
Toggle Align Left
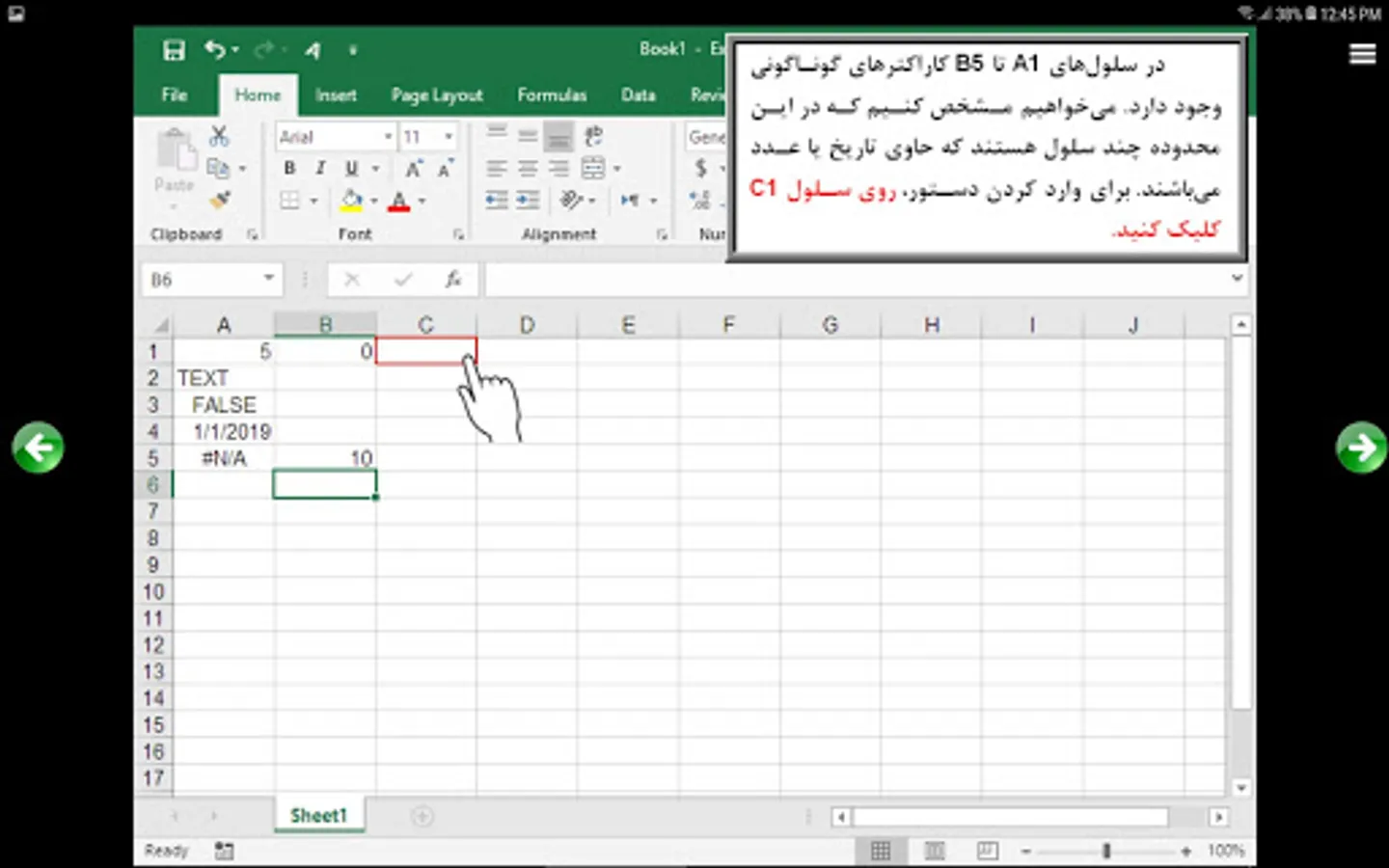tap(497, 169)
